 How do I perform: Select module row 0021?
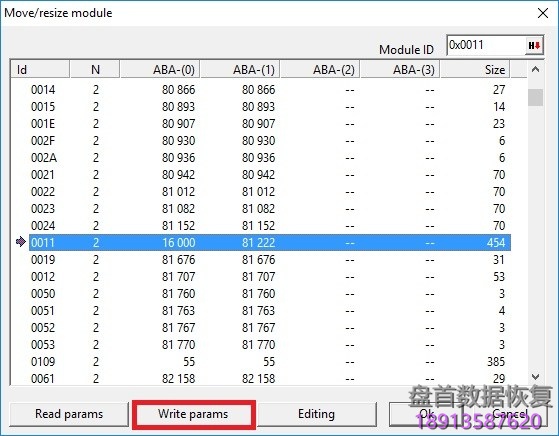tap(270, 175)
